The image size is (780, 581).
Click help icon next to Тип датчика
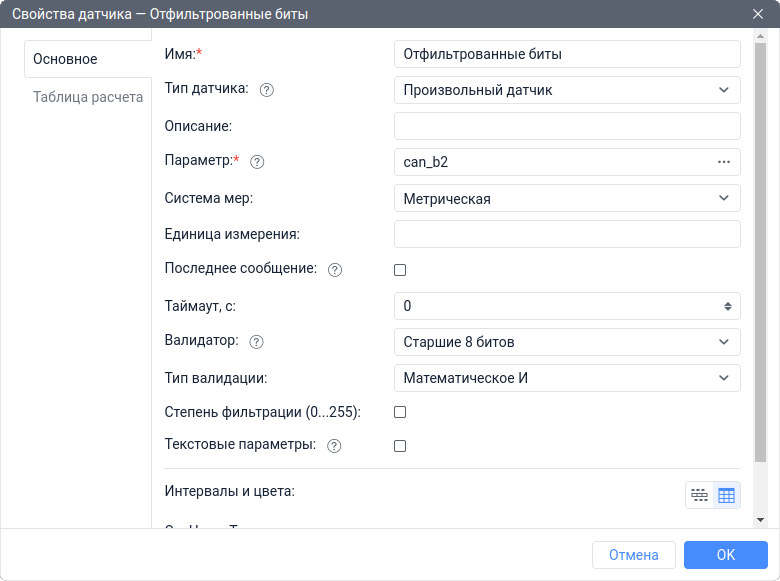[x=266, y=89]
